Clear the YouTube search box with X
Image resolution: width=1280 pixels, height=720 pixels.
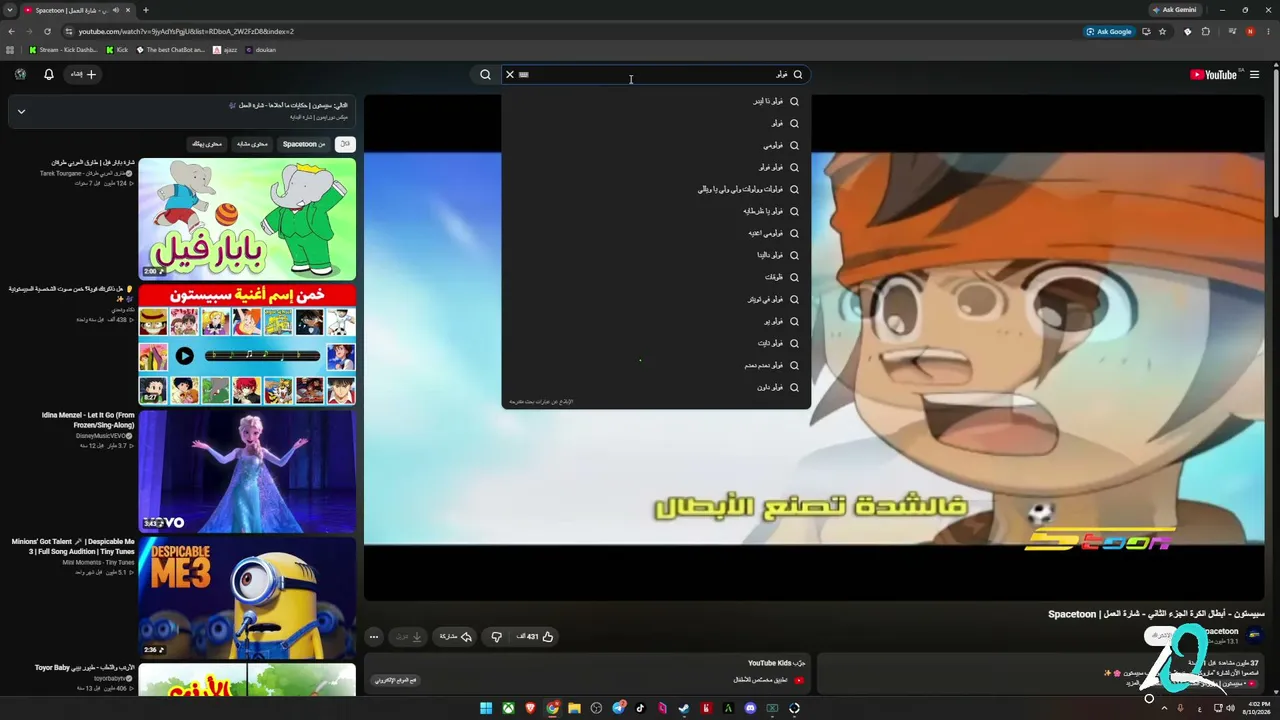[x=509, y=74]
